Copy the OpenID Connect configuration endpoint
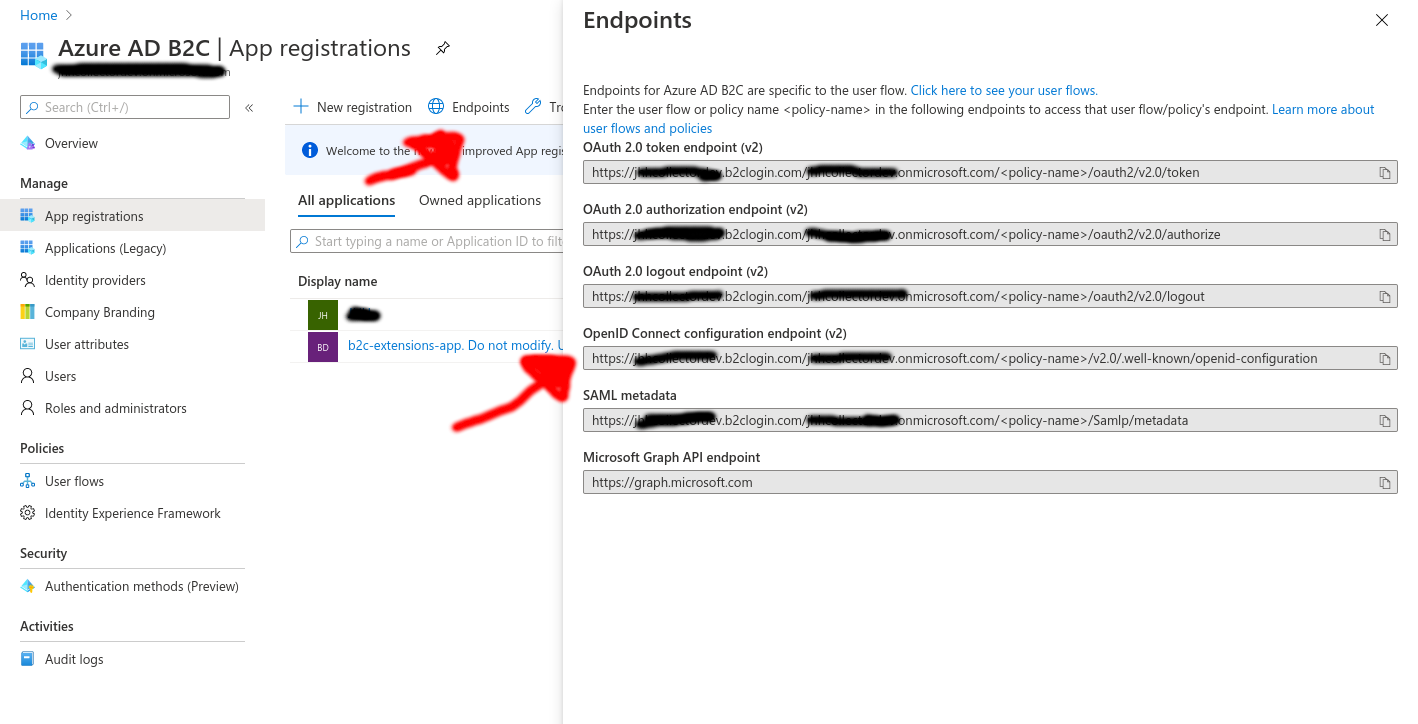Viewport: 1418px width, 724px height. coord(1385,359)
